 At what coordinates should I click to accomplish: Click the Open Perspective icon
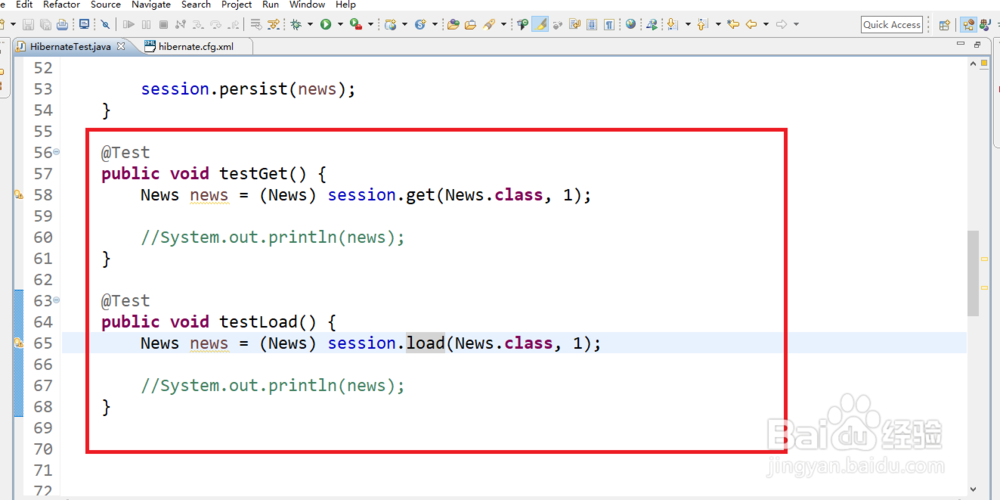[x=945, y=25]
